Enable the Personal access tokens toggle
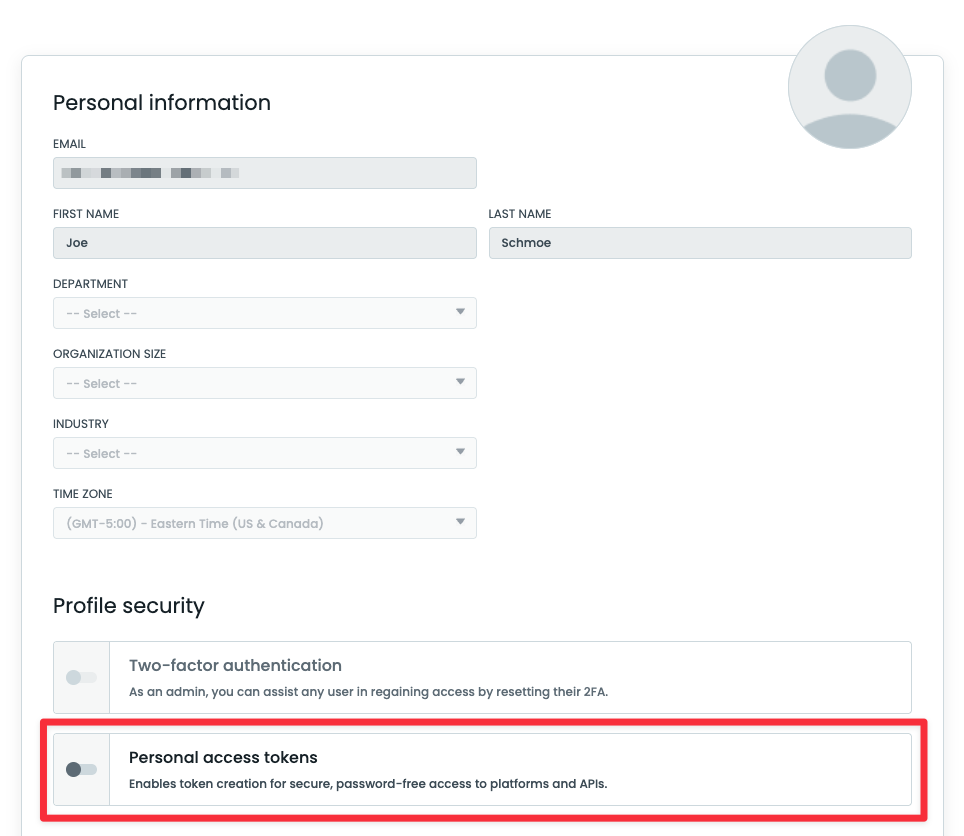 click(81, 769)
